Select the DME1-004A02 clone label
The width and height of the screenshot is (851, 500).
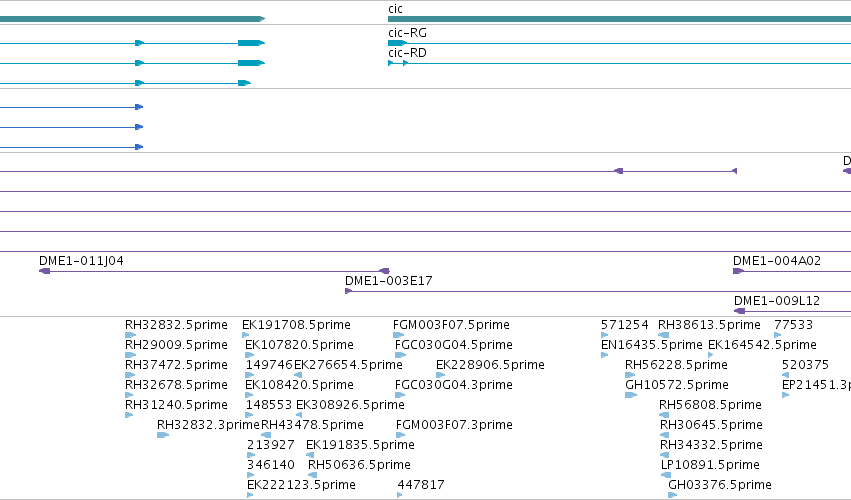pos(777,261)
